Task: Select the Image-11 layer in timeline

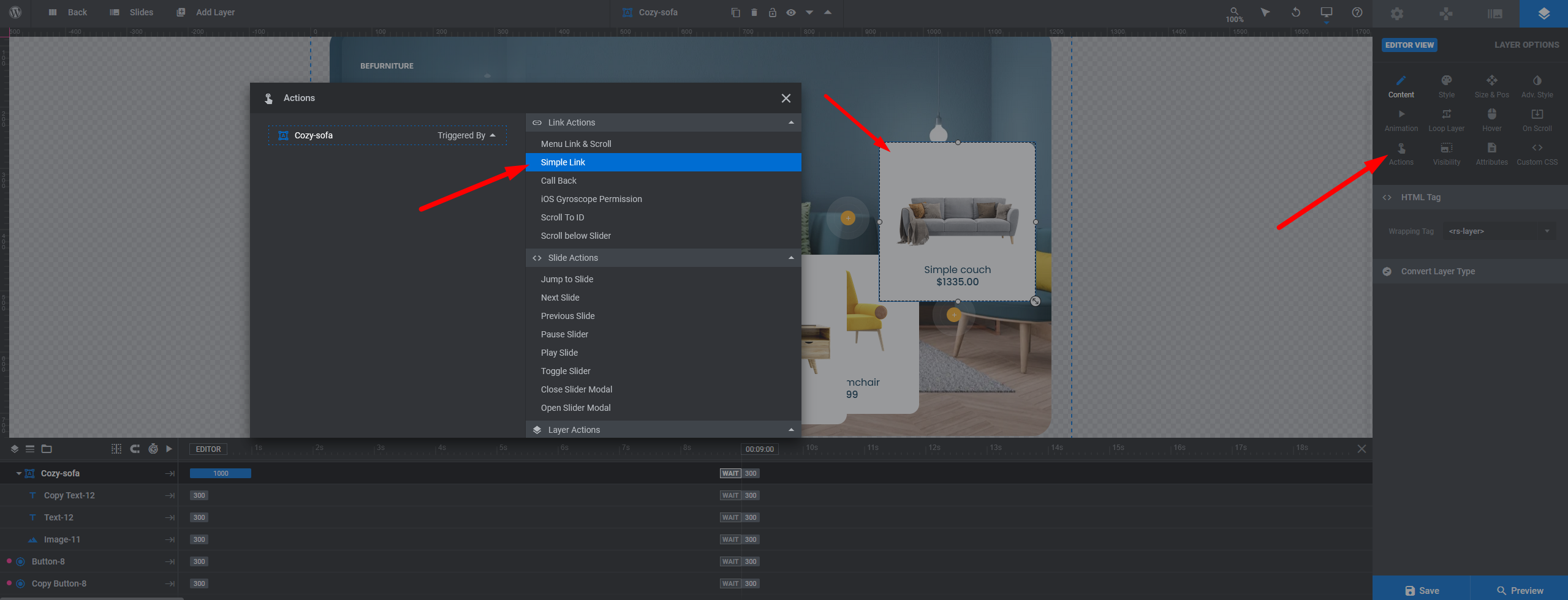Action: pos(62,539)
